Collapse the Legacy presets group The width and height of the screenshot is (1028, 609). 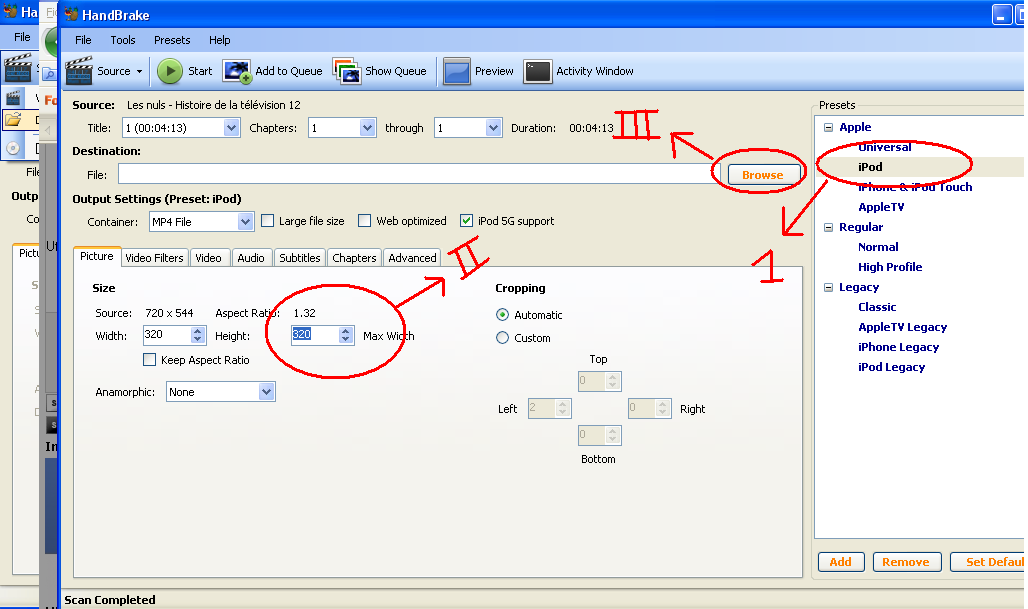pyautogui.click(x=829, y=287)
